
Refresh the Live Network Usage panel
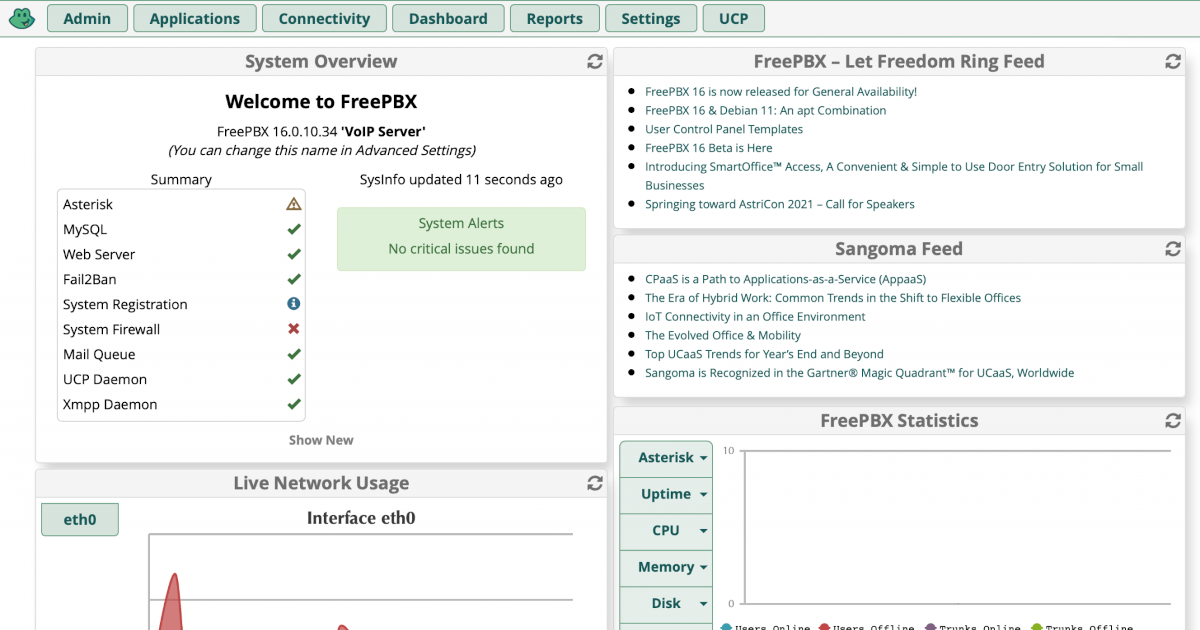[x=595, y=484]
